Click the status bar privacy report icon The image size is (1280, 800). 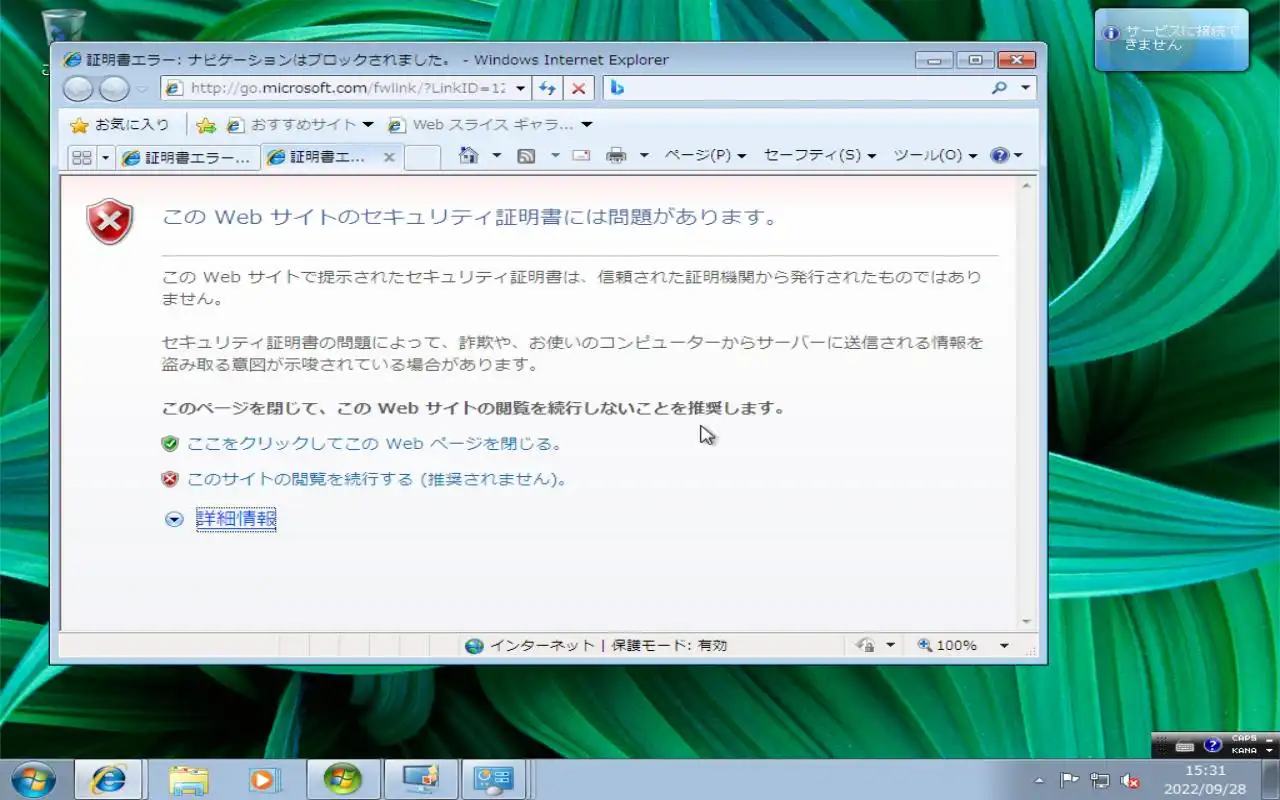click(x=866, y=646)
